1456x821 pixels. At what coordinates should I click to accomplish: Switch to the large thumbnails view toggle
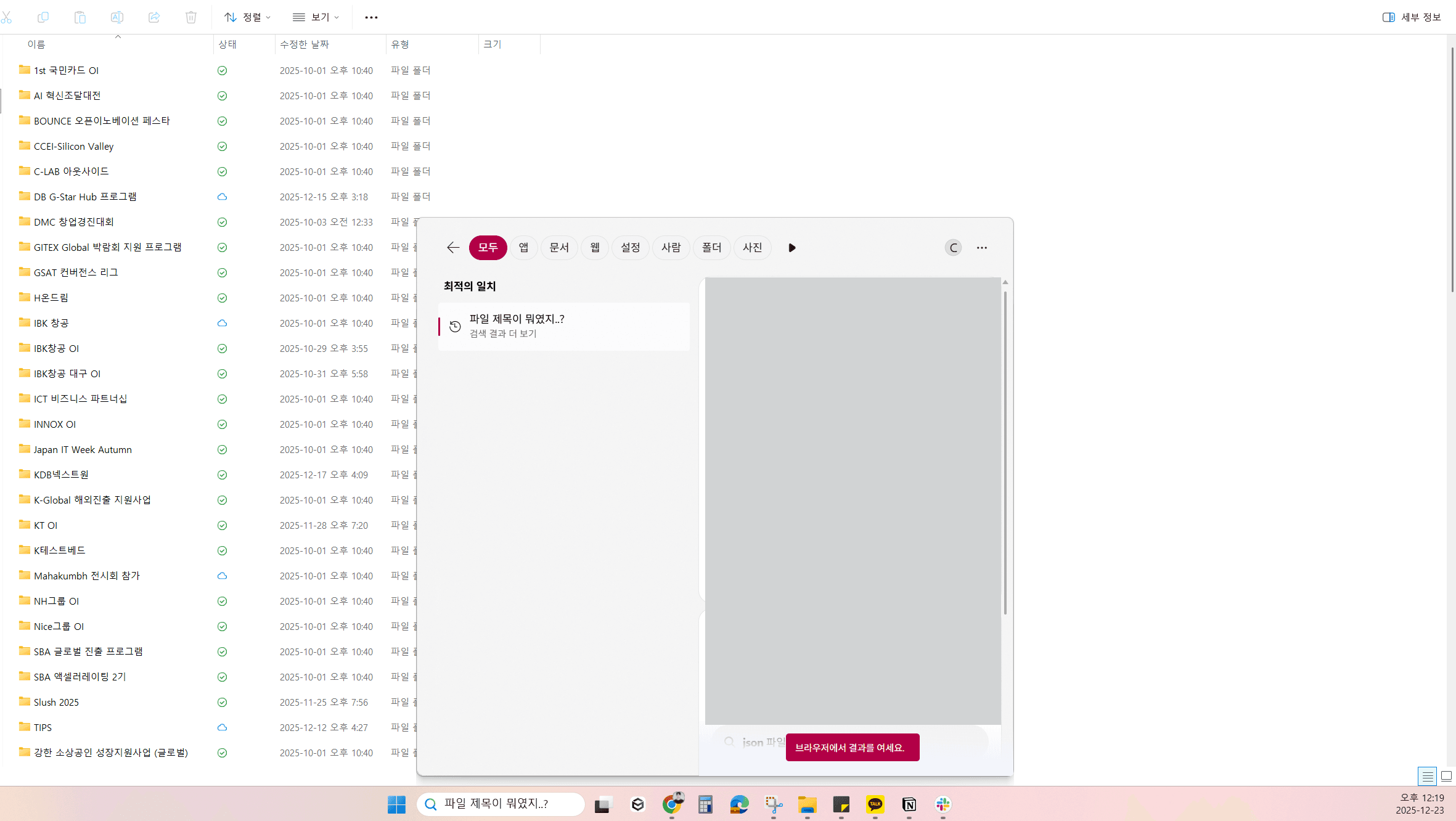click(1446, 776)
